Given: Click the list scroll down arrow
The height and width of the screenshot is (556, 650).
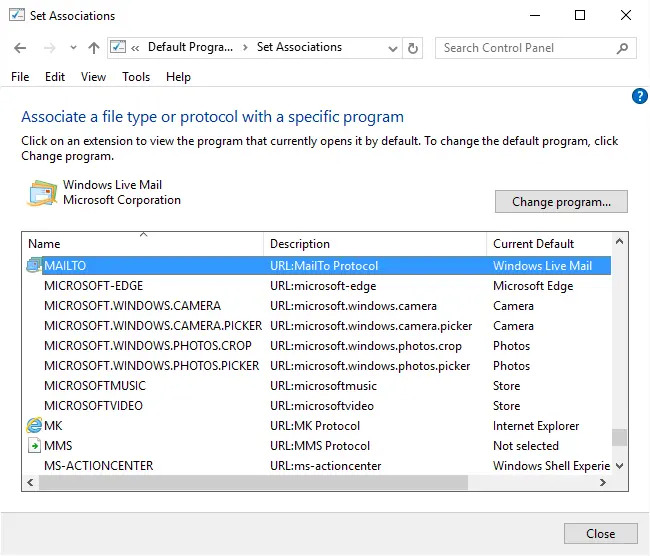Looking at the screenshot, I should (619, 466).
